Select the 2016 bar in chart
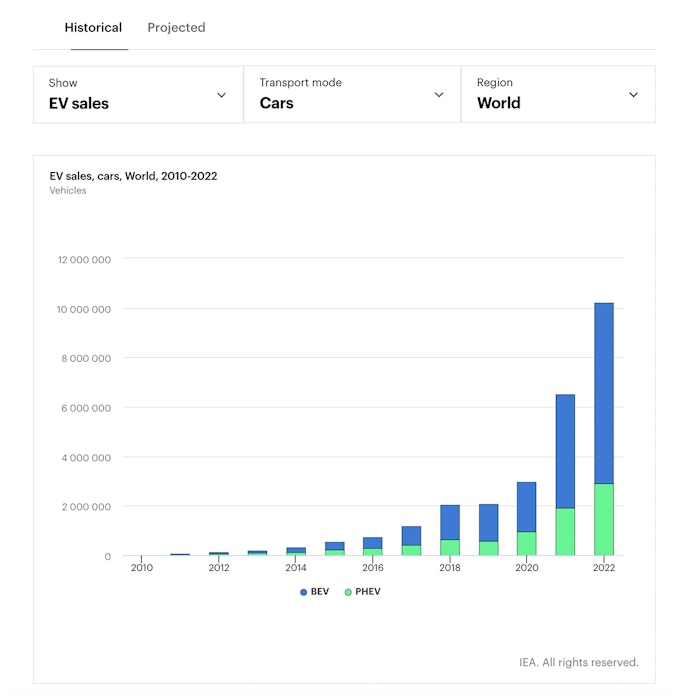This screenshot has height=700, width=700. click(x=373, y=546)
